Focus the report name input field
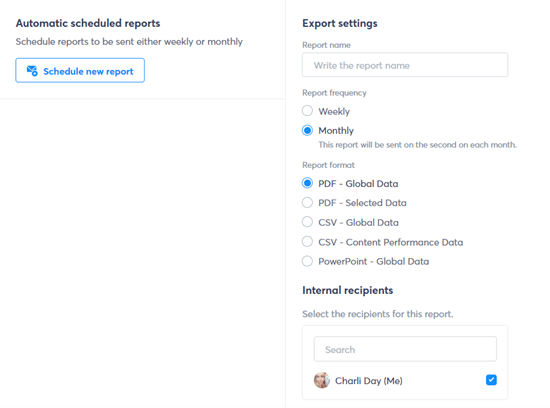This screenshot has width=550, height=408. [405, 65]
